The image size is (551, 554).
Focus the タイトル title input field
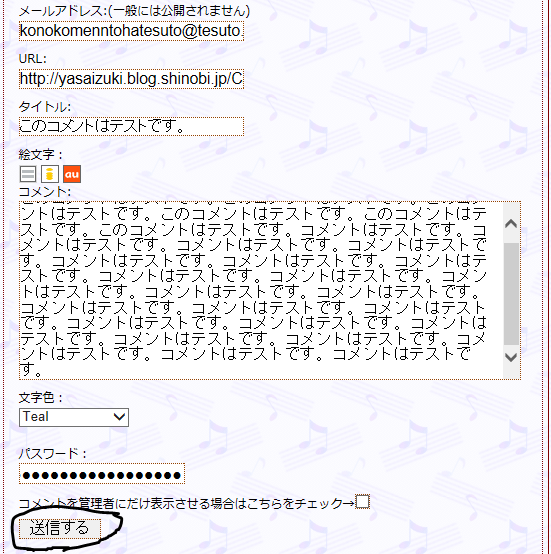pos(131,126)
